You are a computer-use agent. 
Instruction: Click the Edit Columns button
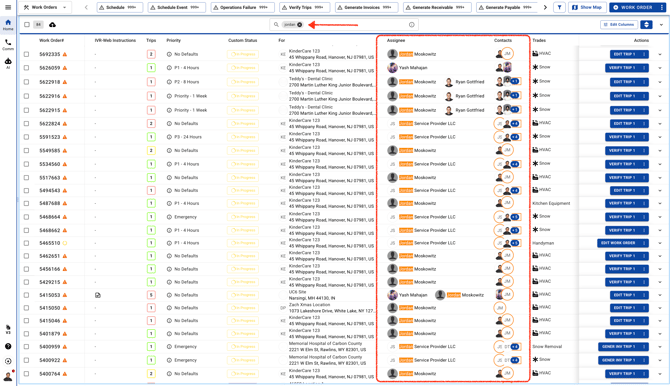(619, 25)
